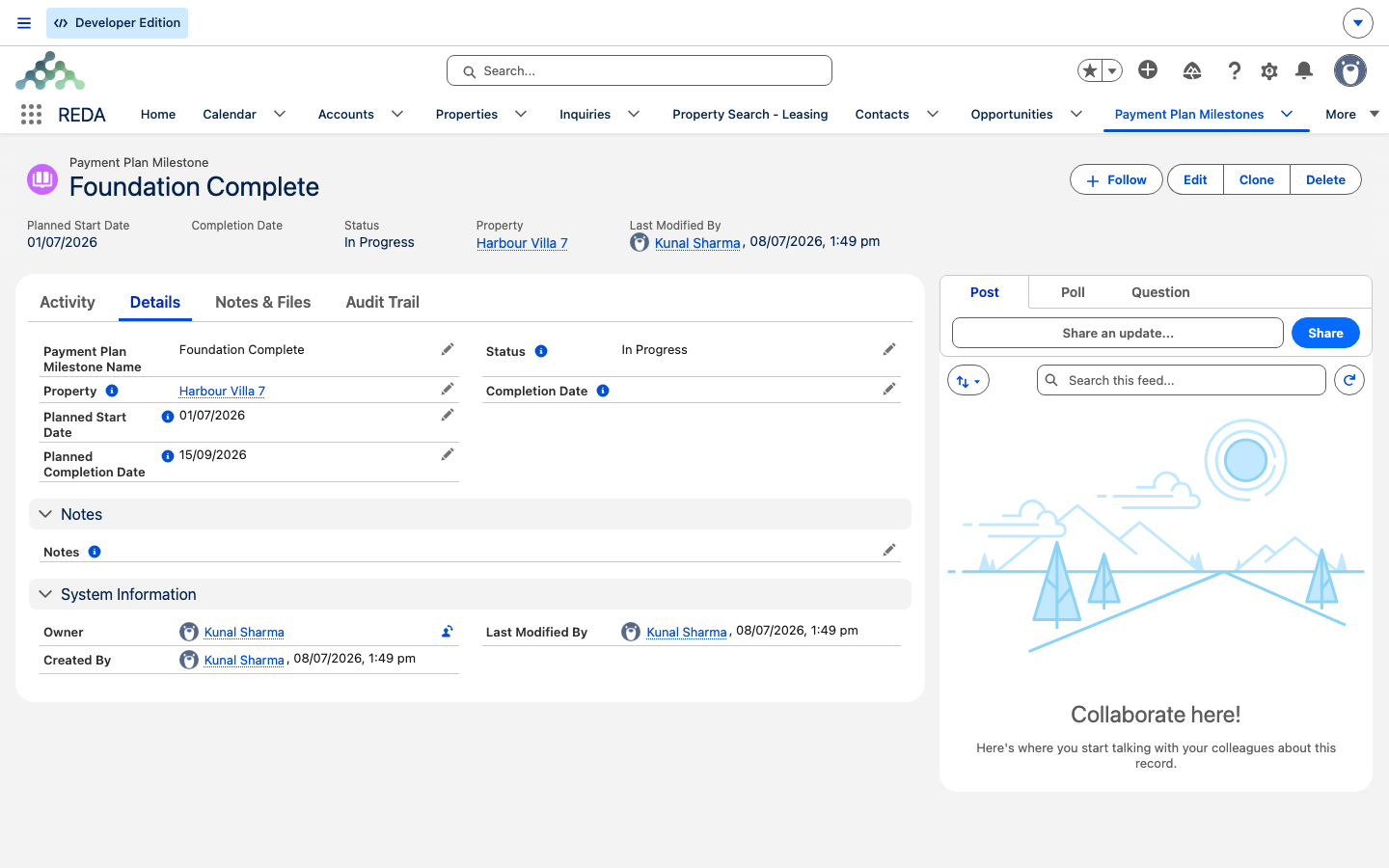Viewport: 1389px width, 868px height.
Task: Edit Planned Completion Date pencil icon
Action: pos(448,454)
